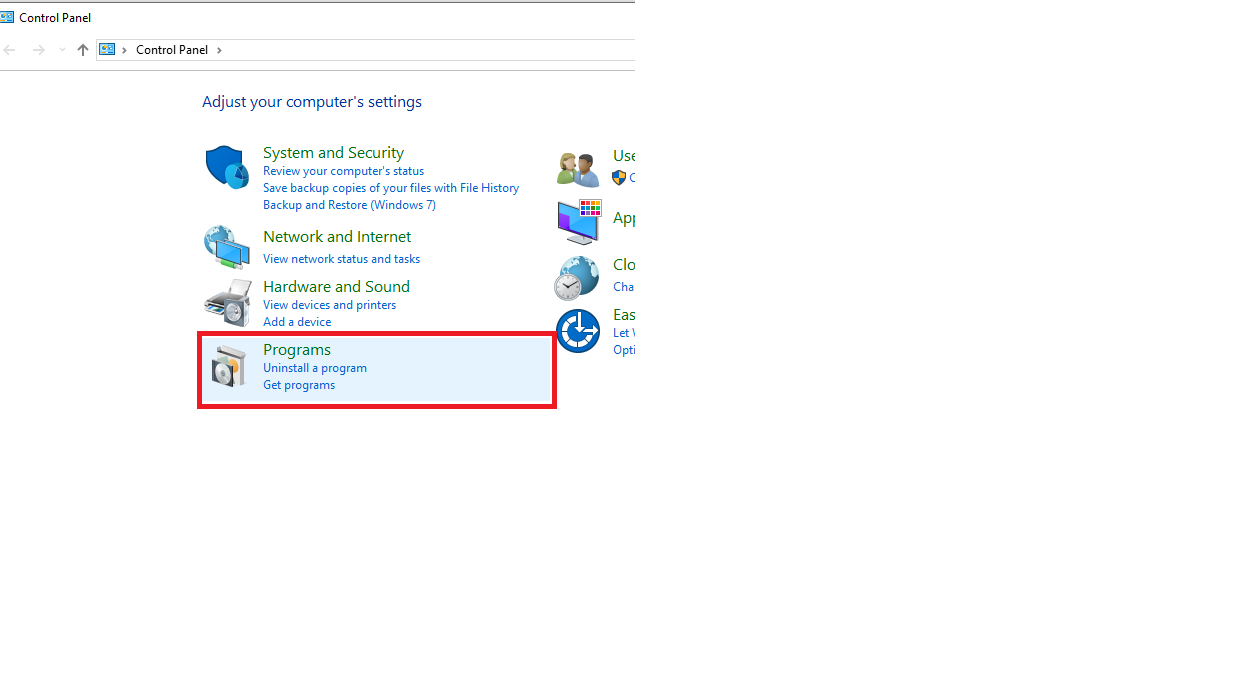Screen dimensions: 1248x678
Task: Open the System and Security shield icon
Action: [x=227, y=167]
